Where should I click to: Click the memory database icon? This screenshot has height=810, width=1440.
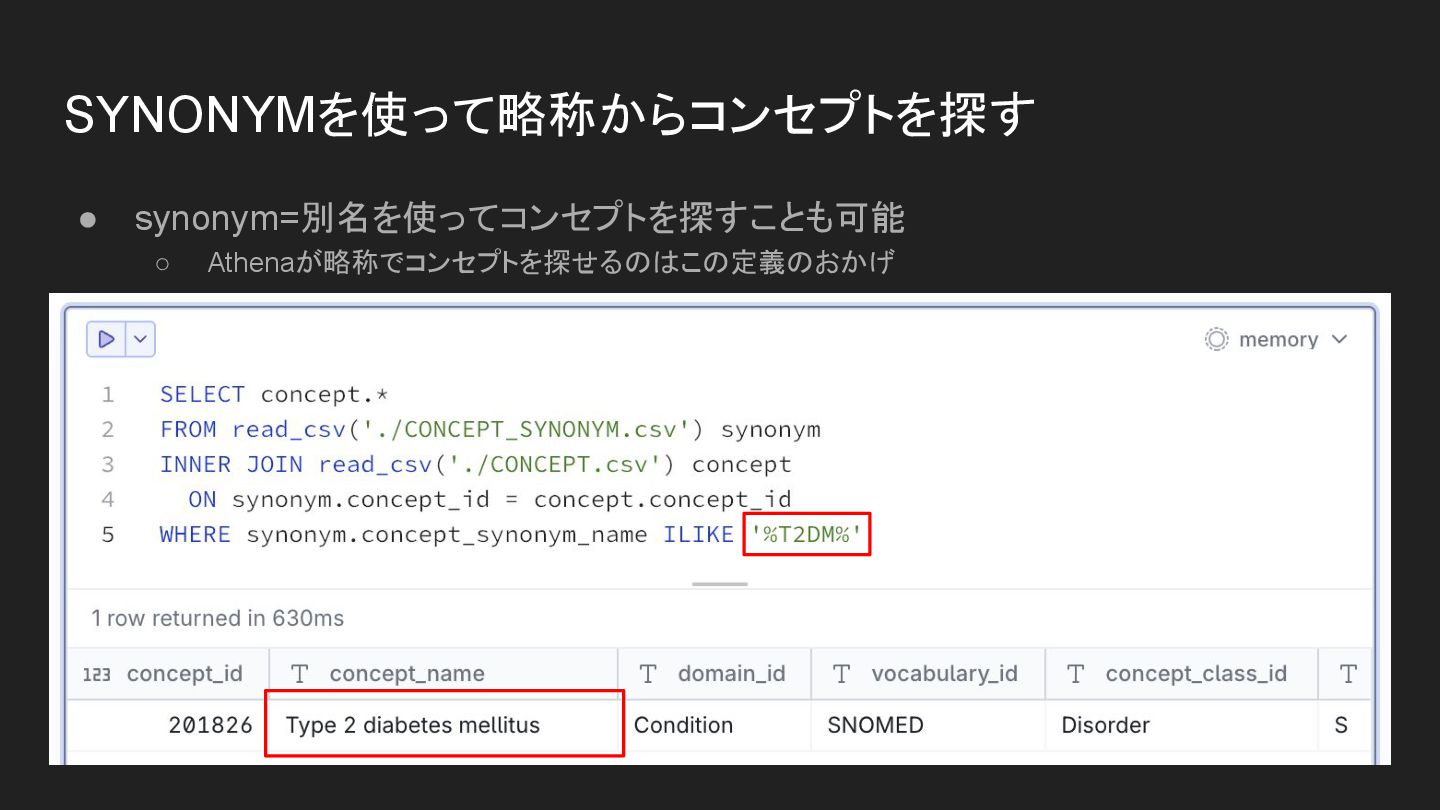[x=1216, y=340]
